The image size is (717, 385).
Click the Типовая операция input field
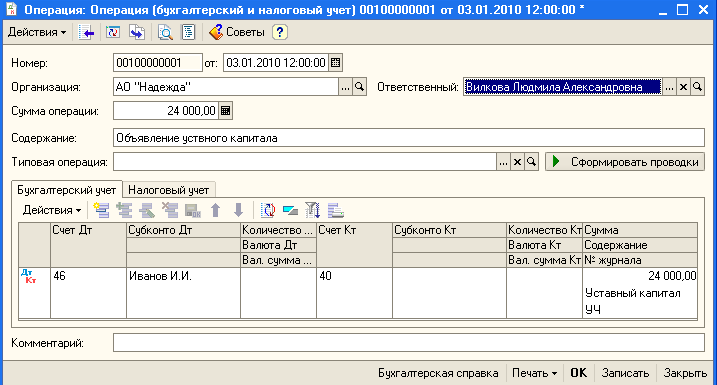point(305,162)
